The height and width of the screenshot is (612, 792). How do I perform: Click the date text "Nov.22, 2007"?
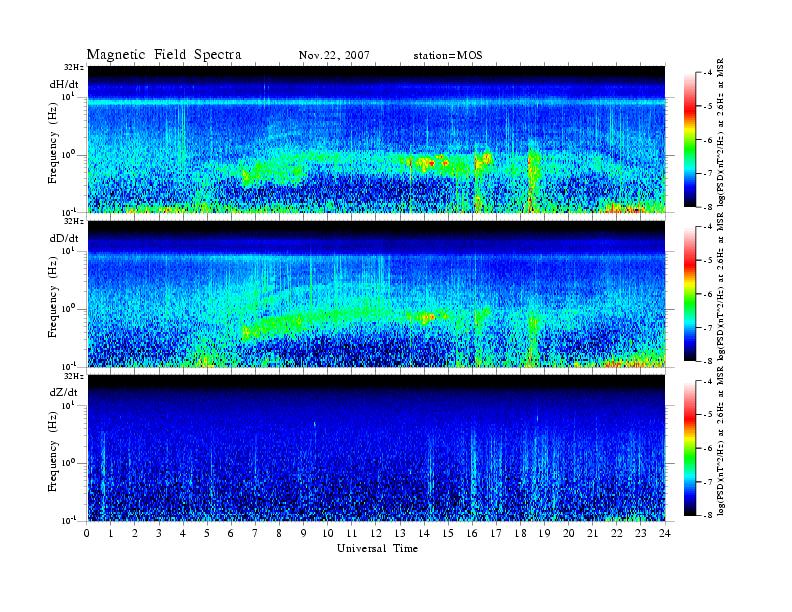[x=334, y=55]
